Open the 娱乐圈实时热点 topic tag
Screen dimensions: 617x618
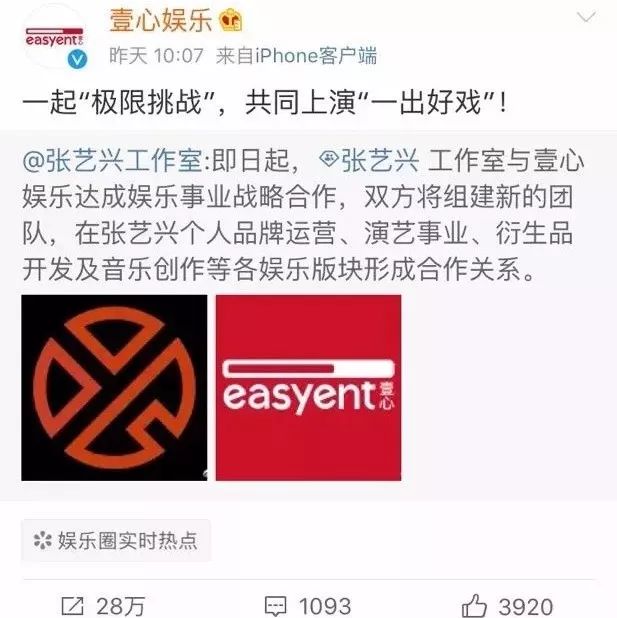point(116,540)
